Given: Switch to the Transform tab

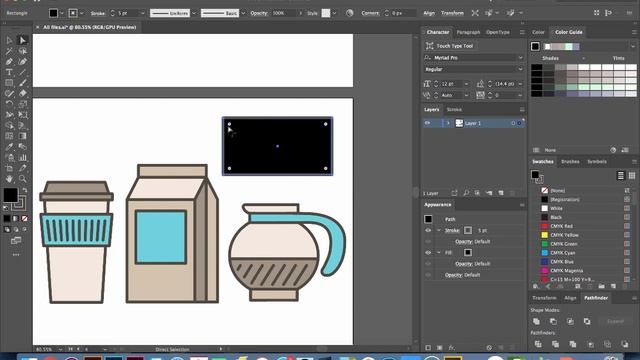Looking at the screenshot, I should (544, 298).
